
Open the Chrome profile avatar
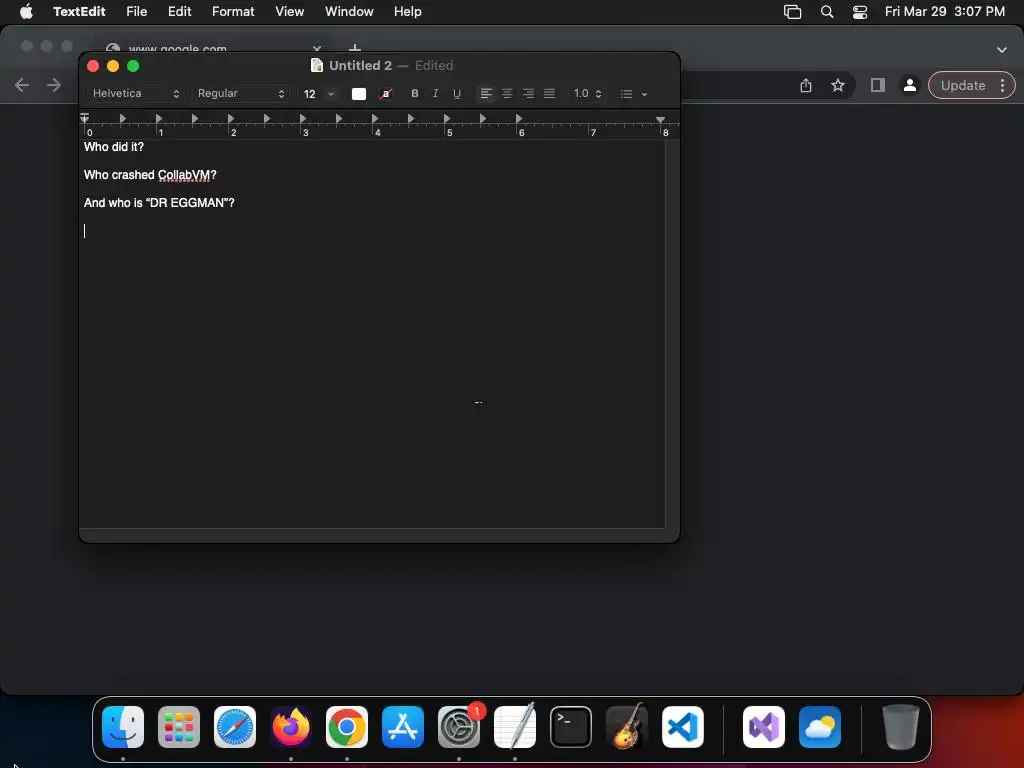click(909, 85)
